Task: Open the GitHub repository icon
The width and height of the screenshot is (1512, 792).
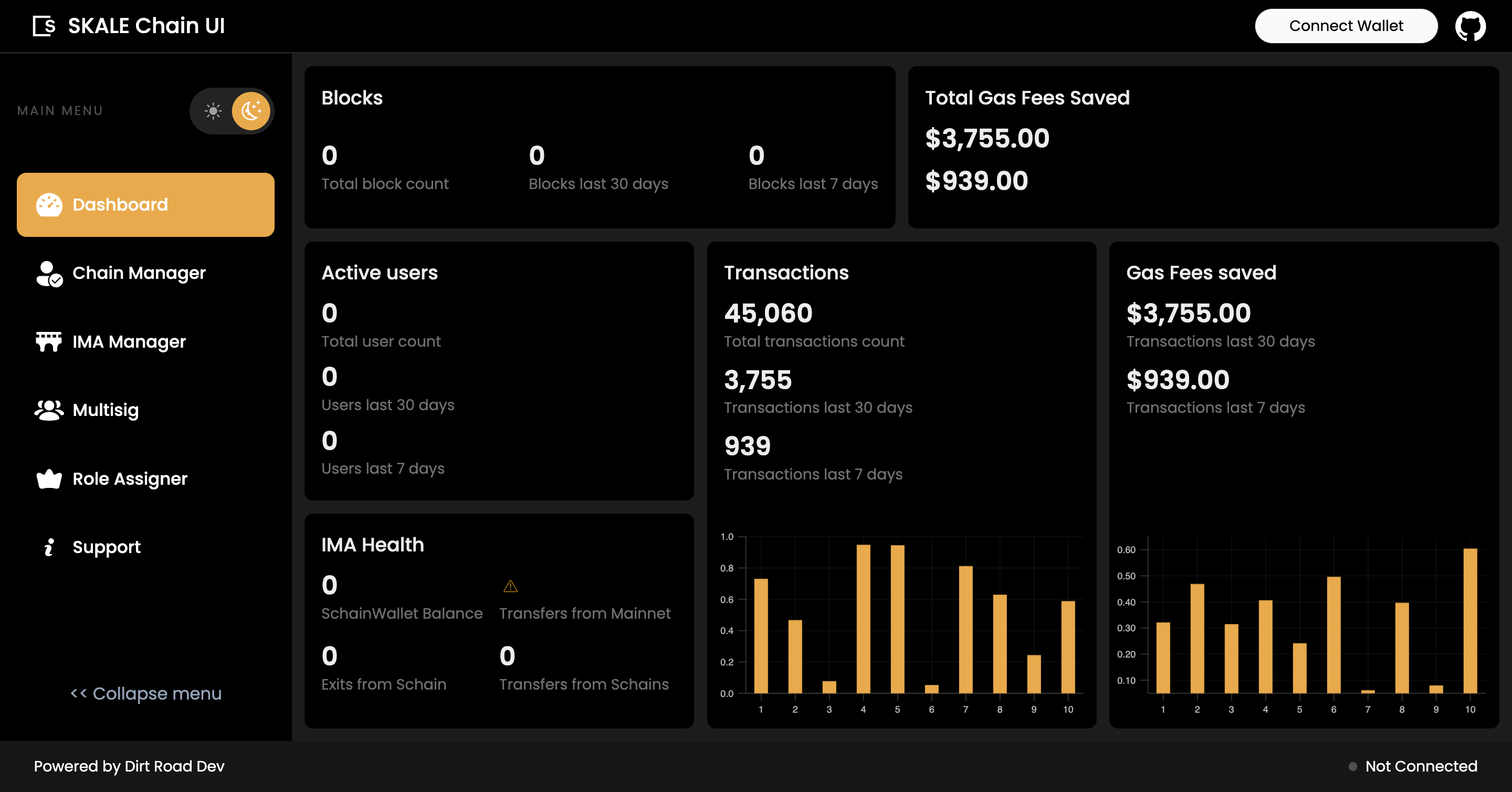Action: pos(1471,26)
